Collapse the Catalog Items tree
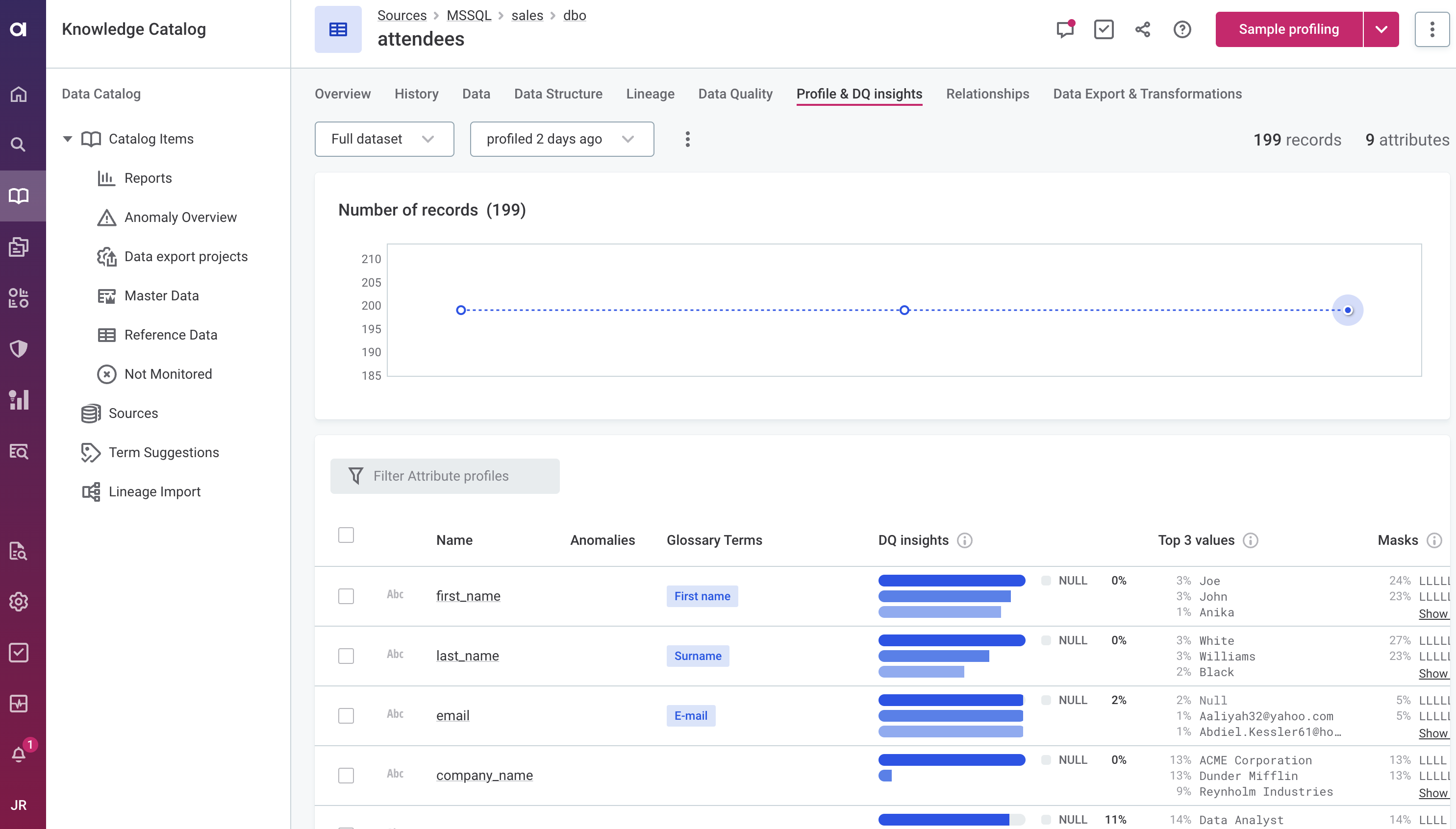Image resolution: width=1456 pixels, height=829 pixels. pos(67,138)
